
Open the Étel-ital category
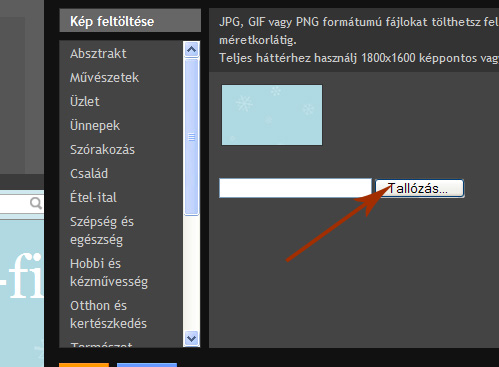pyautogui.click(x=93, y=197)
